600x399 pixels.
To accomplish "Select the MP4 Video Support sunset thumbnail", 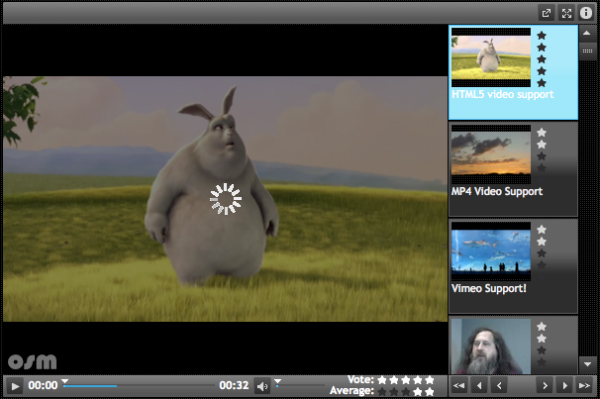I will [491, 154].
